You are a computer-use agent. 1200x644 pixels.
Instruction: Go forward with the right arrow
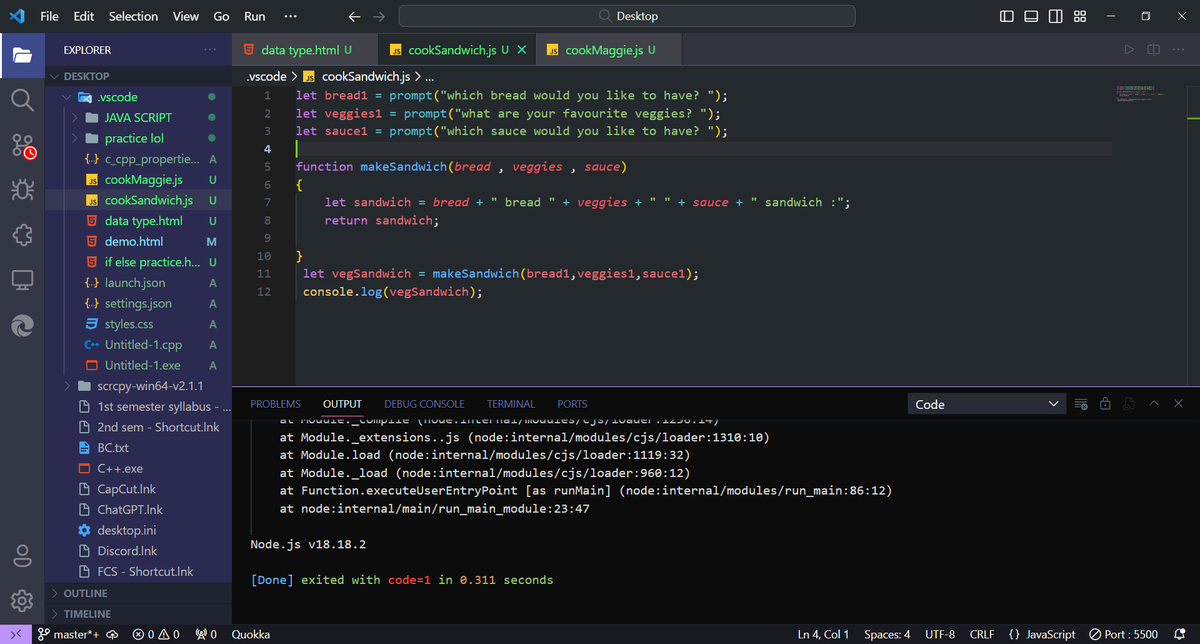(x=378, y=16)
